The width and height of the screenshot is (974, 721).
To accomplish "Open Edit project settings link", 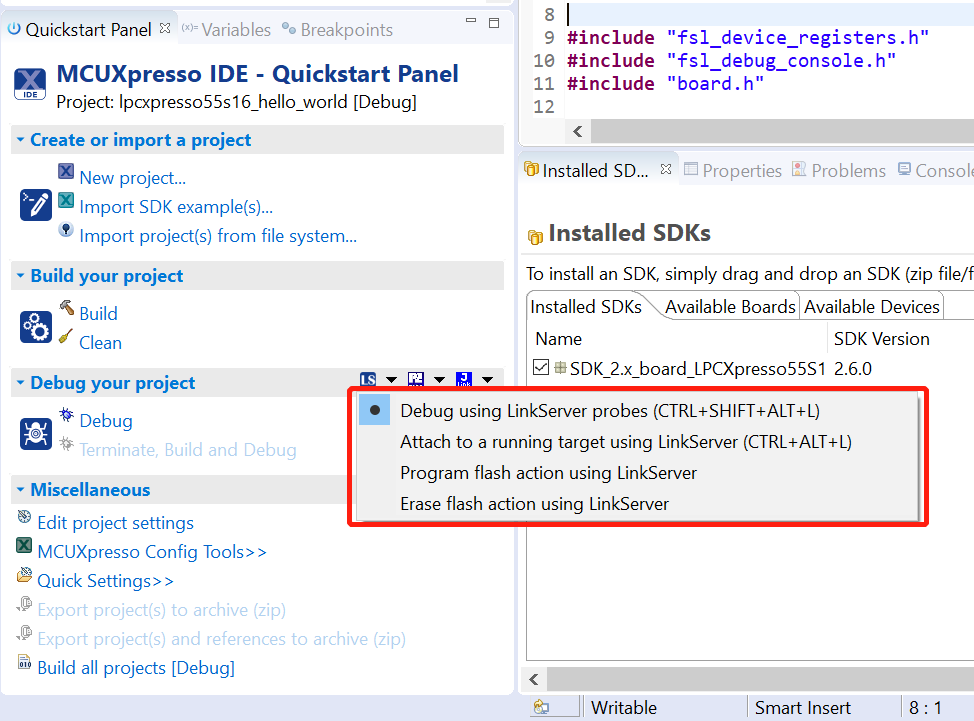I will tap(115, 523).
